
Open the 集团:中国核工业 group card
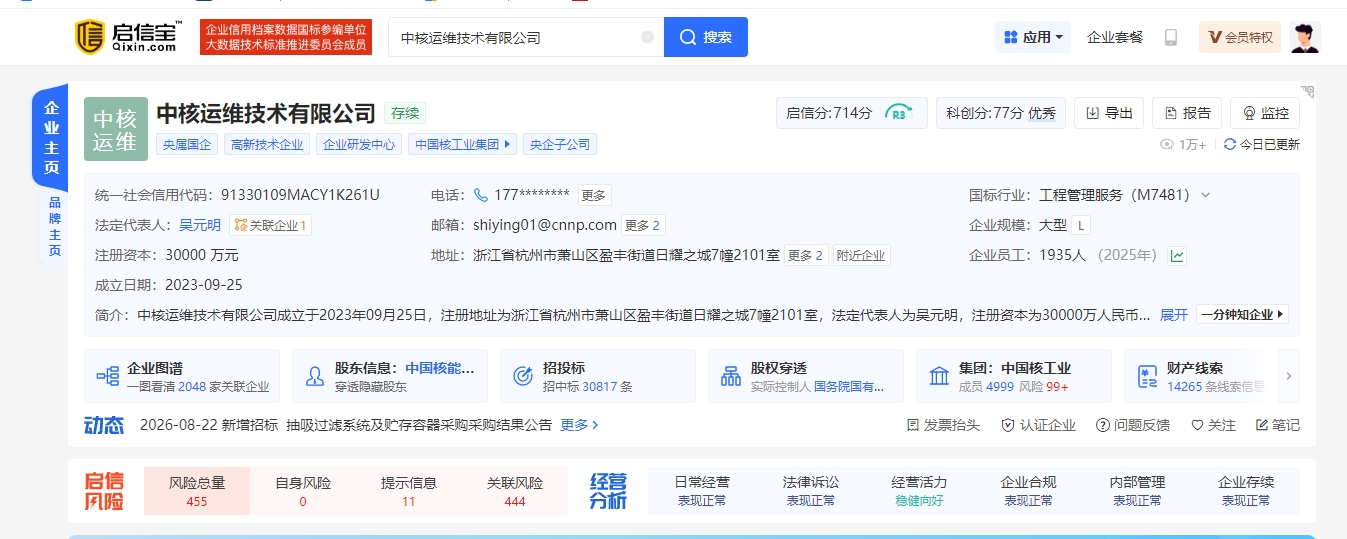[x=1014, y=376]
